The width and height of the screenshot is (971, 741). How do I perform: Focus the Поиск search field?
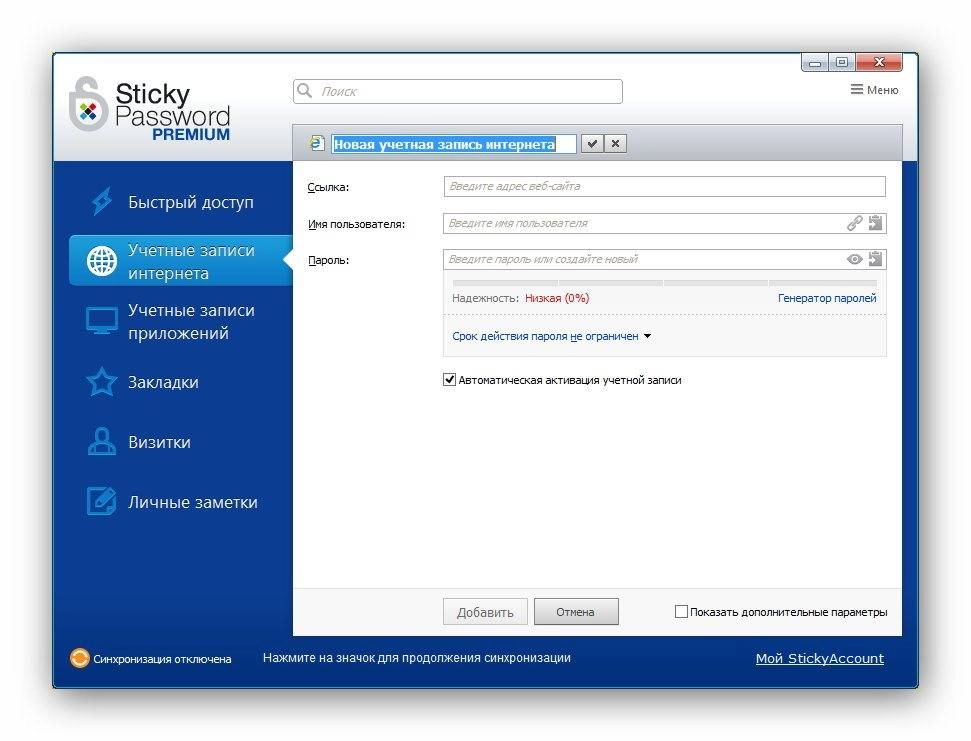[458, 91]
